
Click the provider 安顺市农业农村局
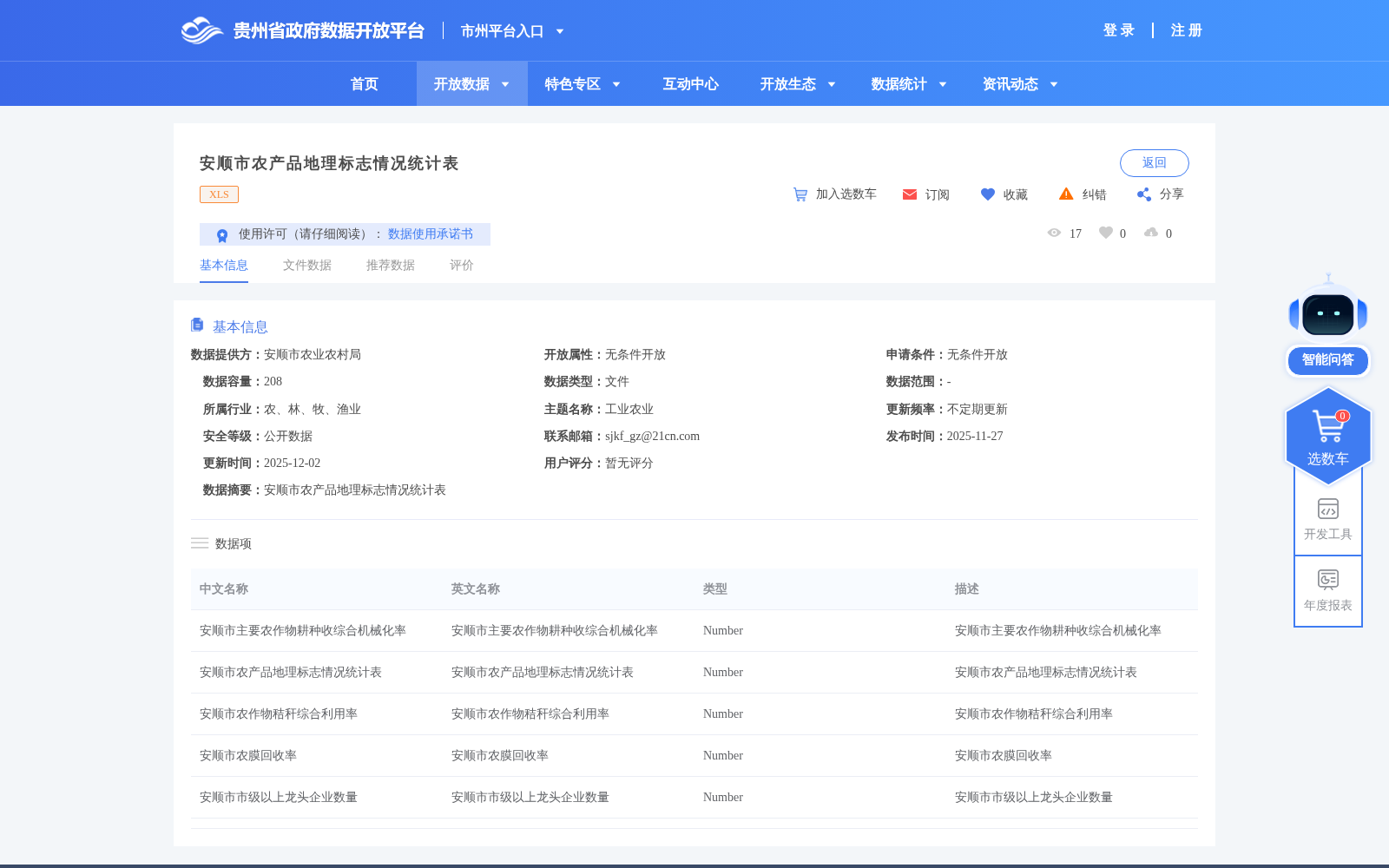[313, 355]
